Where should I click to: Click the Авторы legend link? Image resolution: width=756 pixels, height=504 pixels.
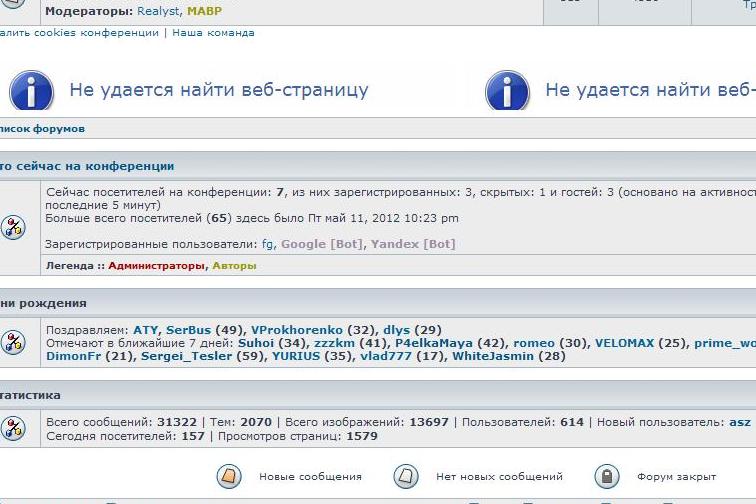point(234,266)
